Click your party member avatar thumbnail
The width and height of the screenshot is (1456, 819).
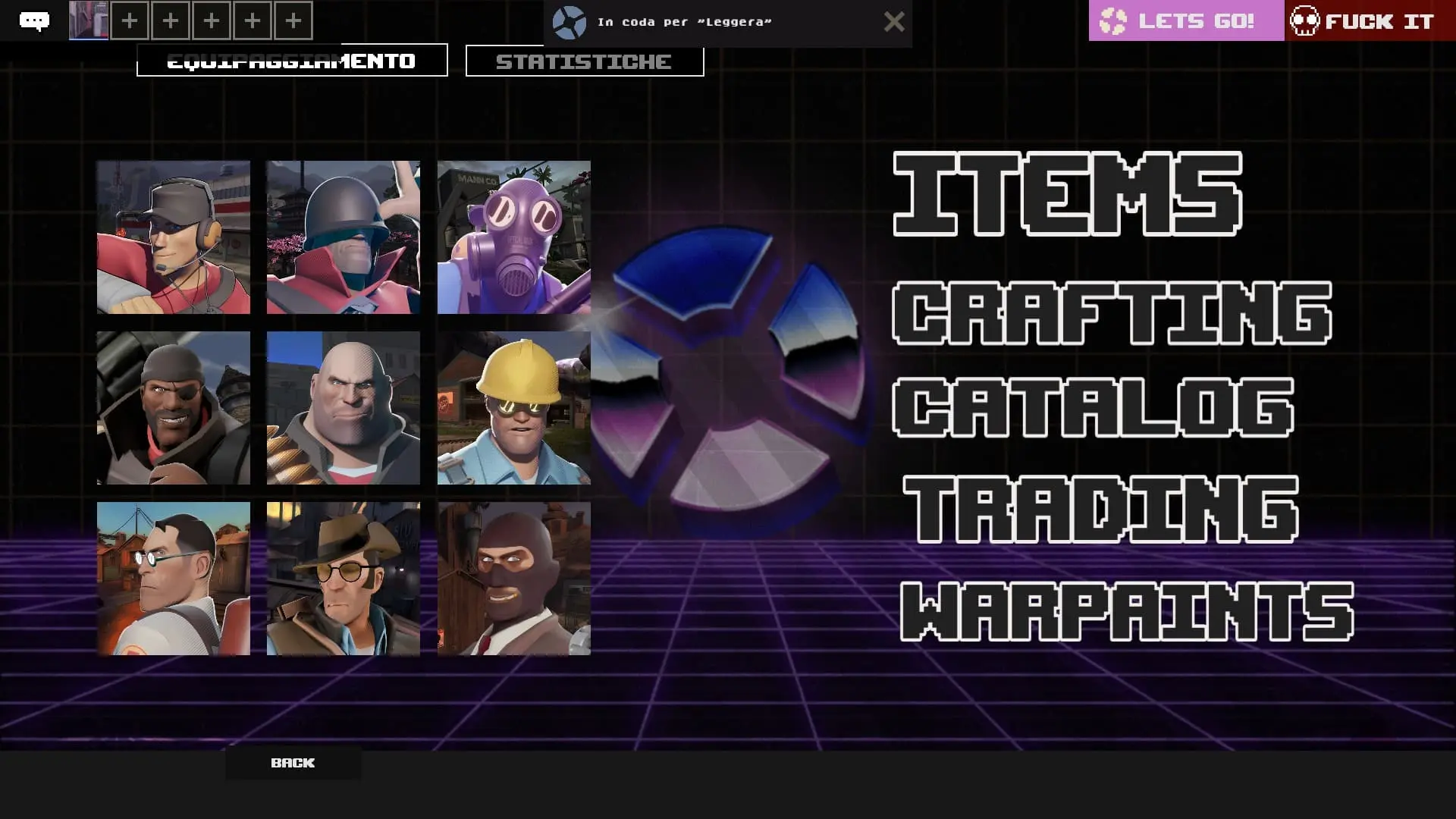[89, 20]
